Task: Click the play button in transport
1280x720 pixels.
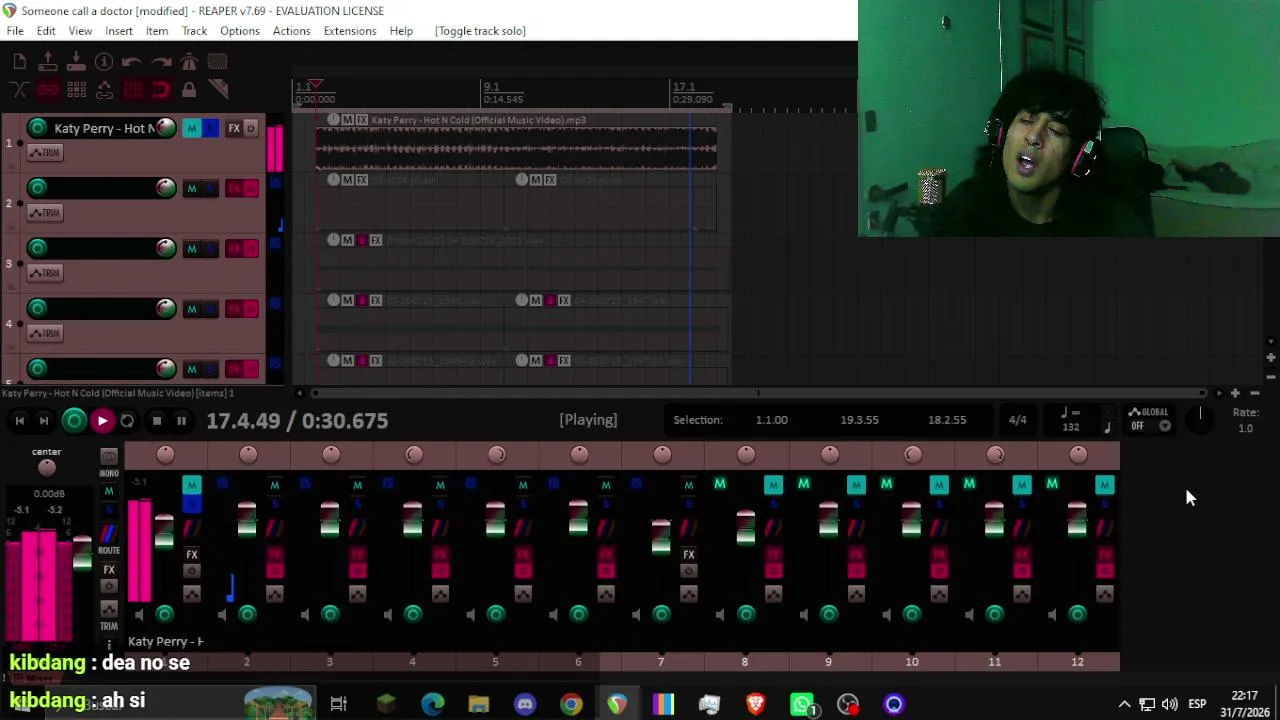Action: coord(102,421)
